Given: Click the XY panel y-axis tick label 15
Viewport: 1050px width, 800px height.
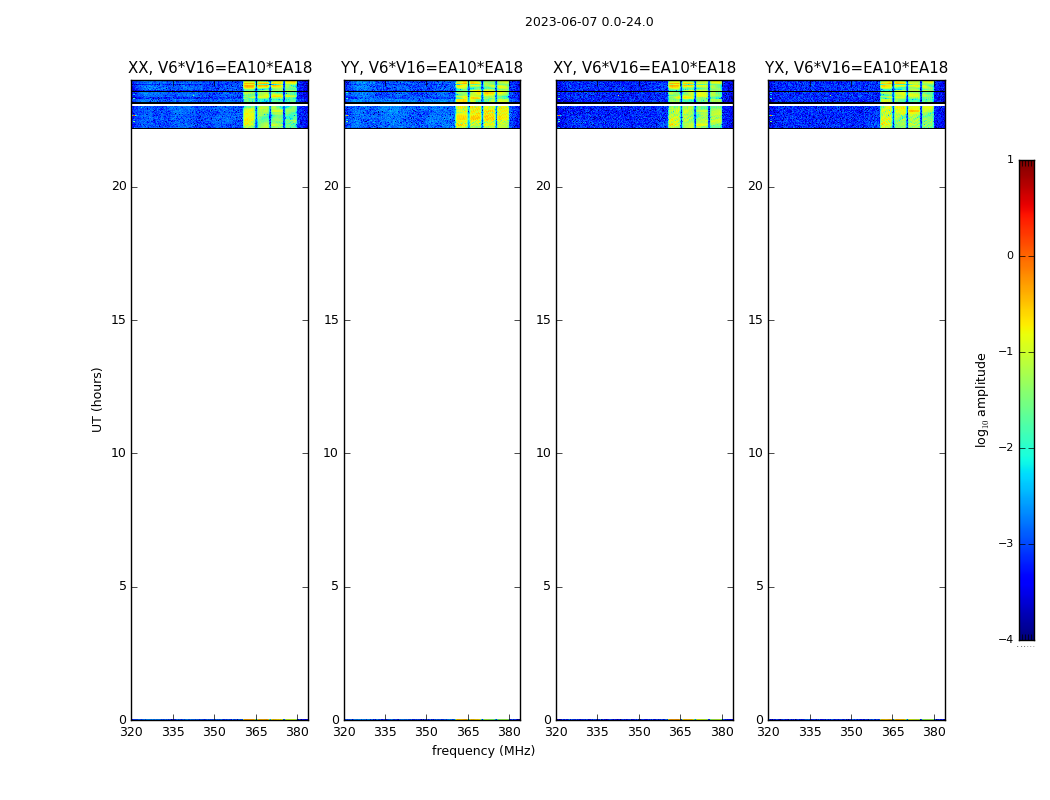Looking at the screenshot, I should (x=544, y=320).
